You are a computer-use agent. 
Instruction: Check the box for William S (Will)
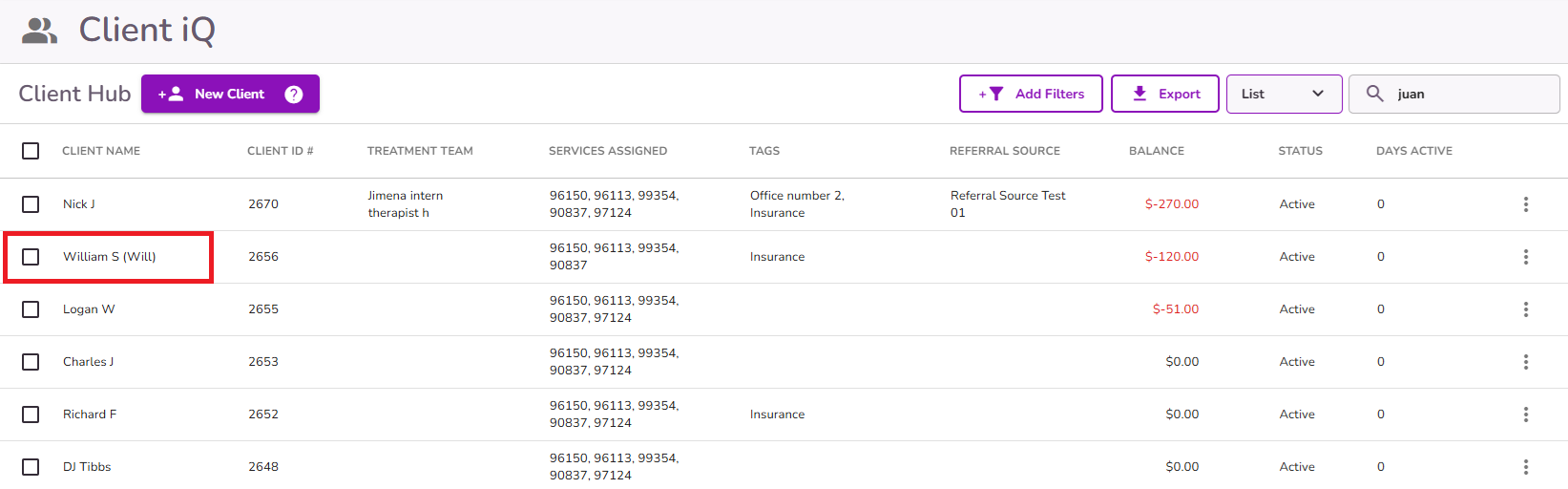coord(31,257)
